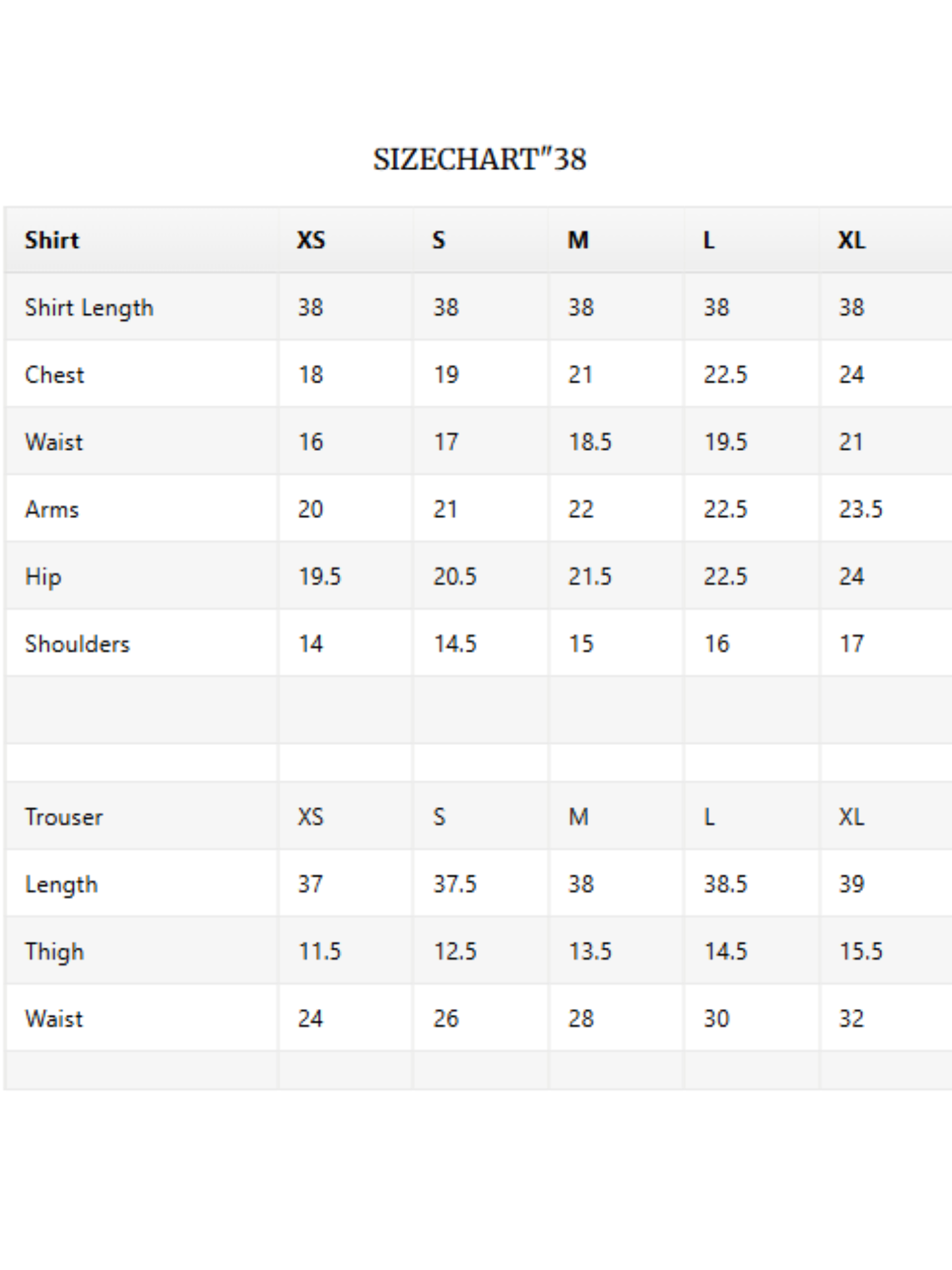The height and width of the screenshot is (1270, 952).
Task: Click the XS header in Shirt table
Action: pos(311,240)
